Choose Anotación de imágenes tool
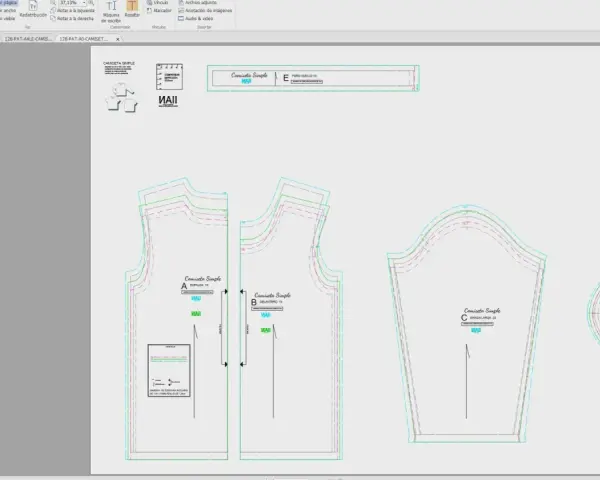Screen dimensions: 600x480 point(205,11)
